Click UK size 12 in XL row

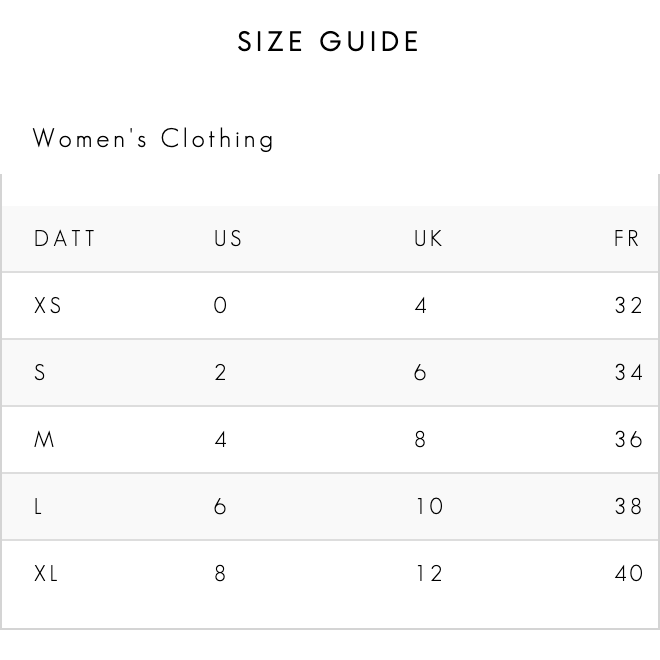(429, 573)
